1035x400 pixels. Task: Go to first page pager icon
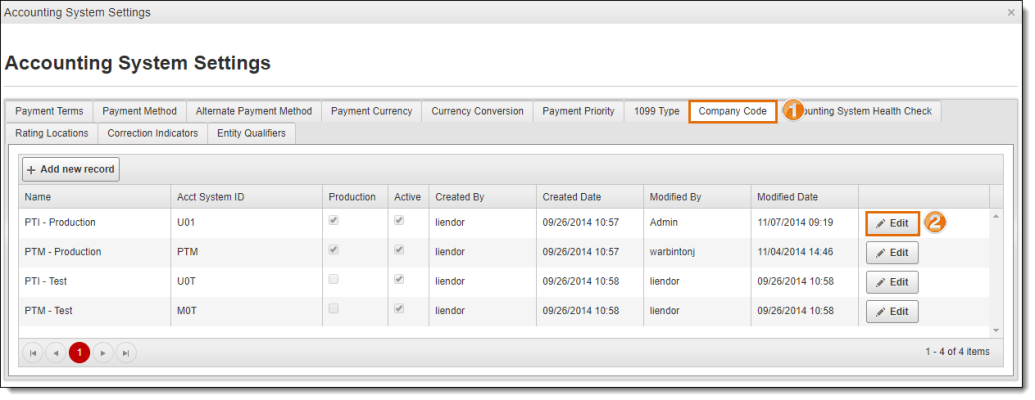point(33,352)
